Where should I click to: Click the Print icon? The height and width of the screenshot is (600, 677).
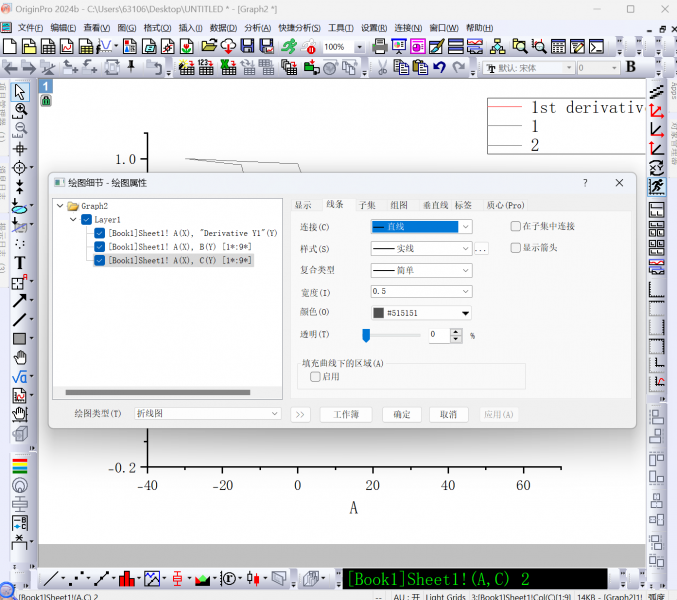tap(380, 46)
